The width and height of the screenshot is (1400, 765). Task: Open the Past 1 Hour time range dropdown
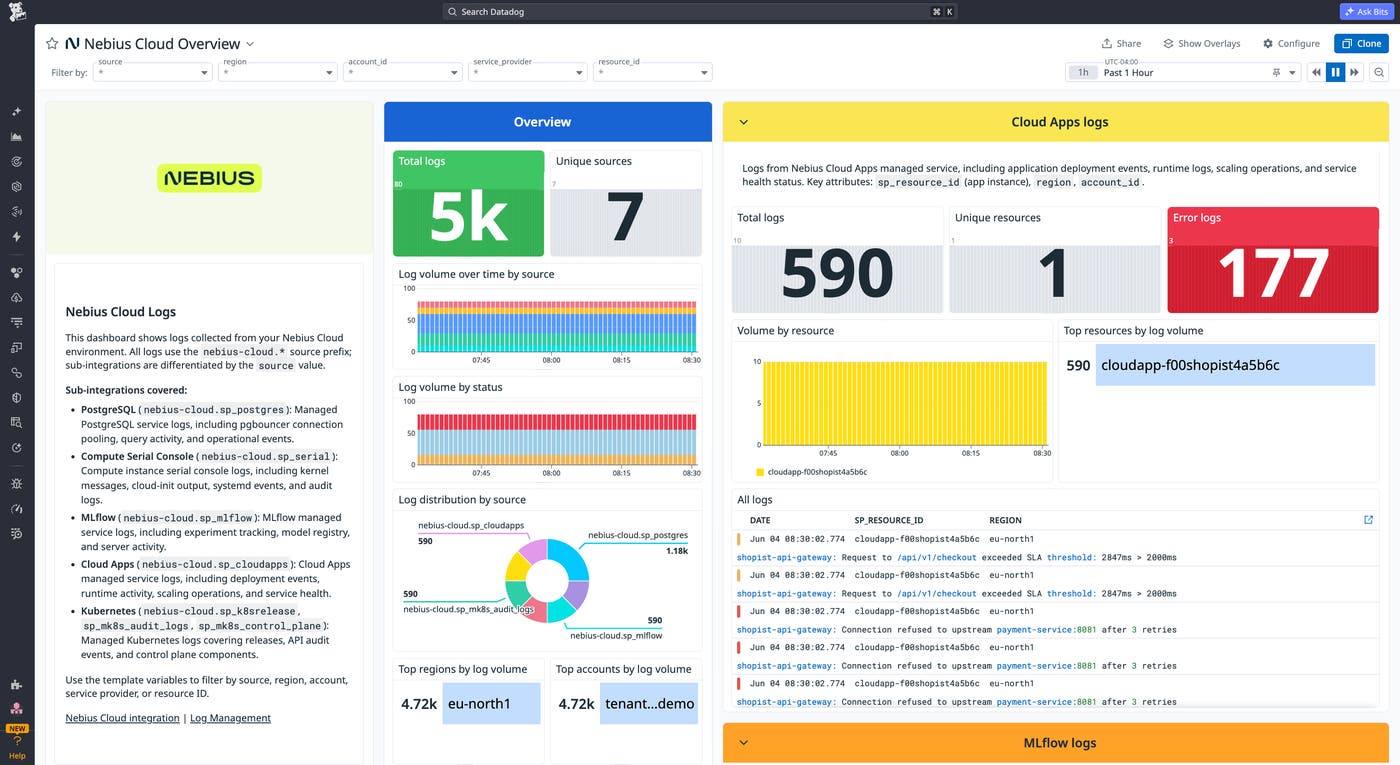(1183, 73)
